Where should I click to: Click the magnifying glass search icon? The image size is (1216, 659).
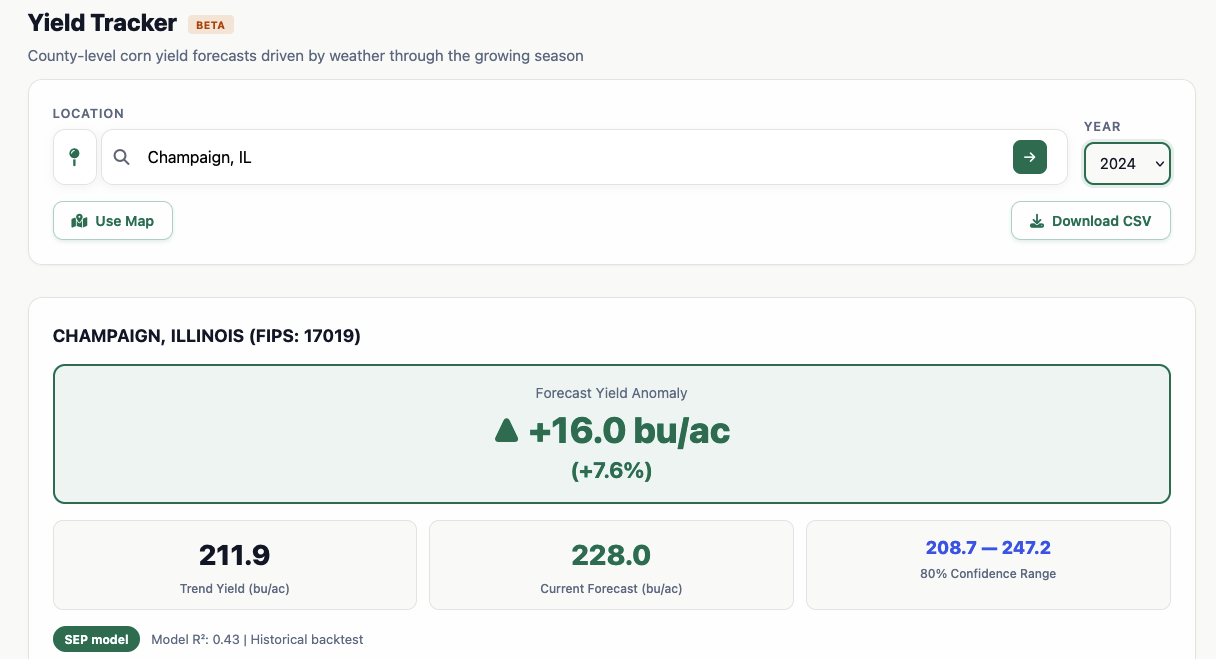pyautogui.click(x=121, y=157)
